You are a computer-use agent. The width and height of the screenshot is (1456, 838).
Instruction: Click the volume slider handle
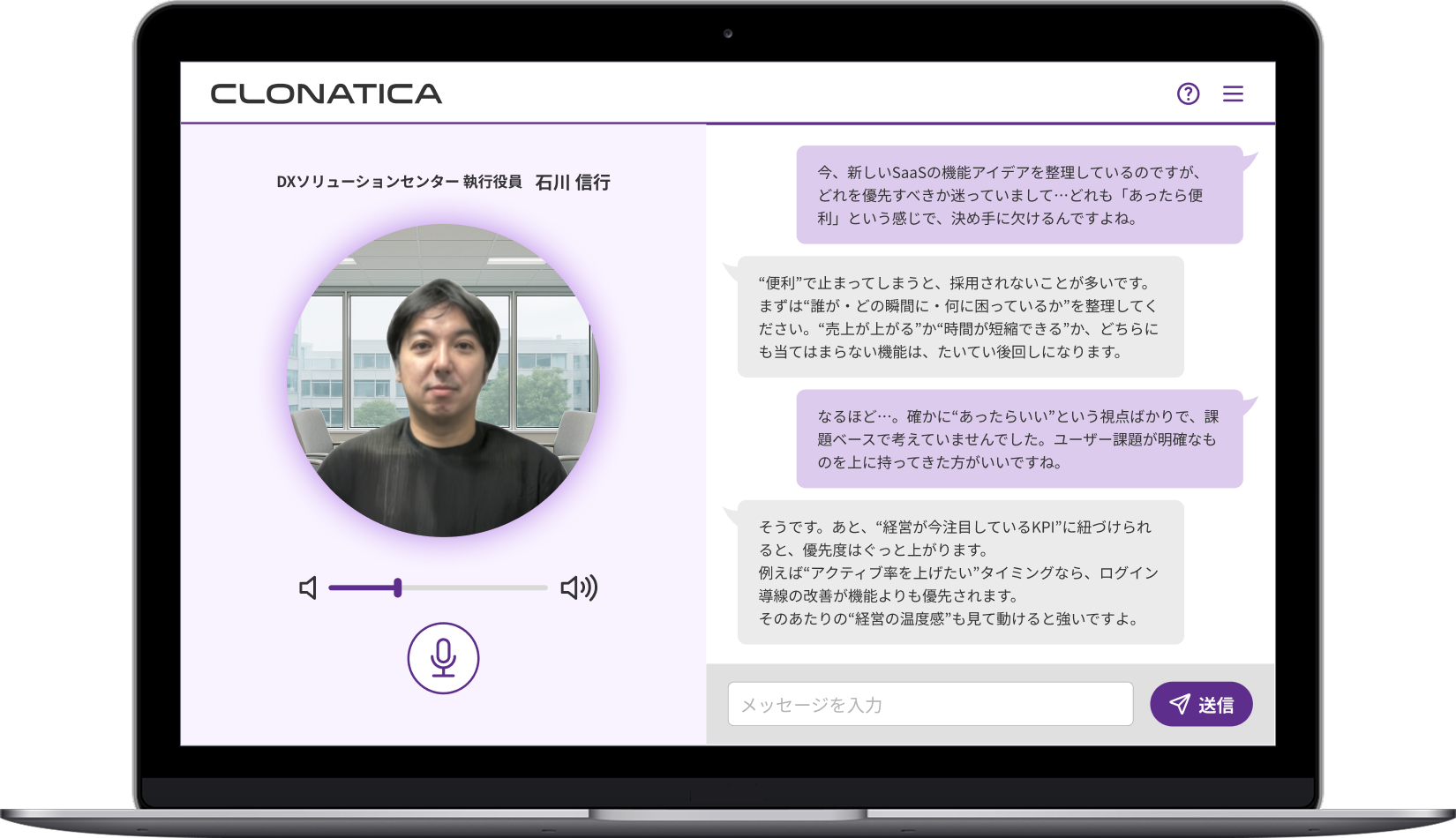(x=398, y=587)
